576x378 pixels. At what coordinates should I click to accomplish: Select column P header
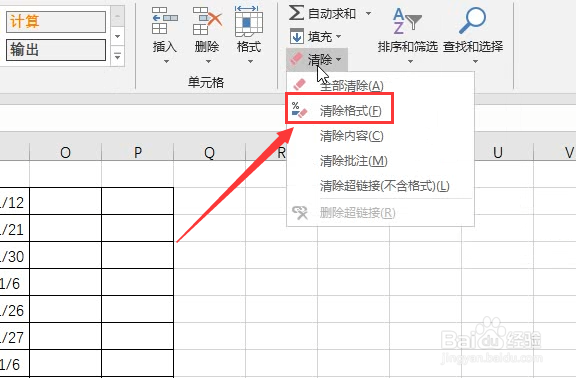[137, 152]
